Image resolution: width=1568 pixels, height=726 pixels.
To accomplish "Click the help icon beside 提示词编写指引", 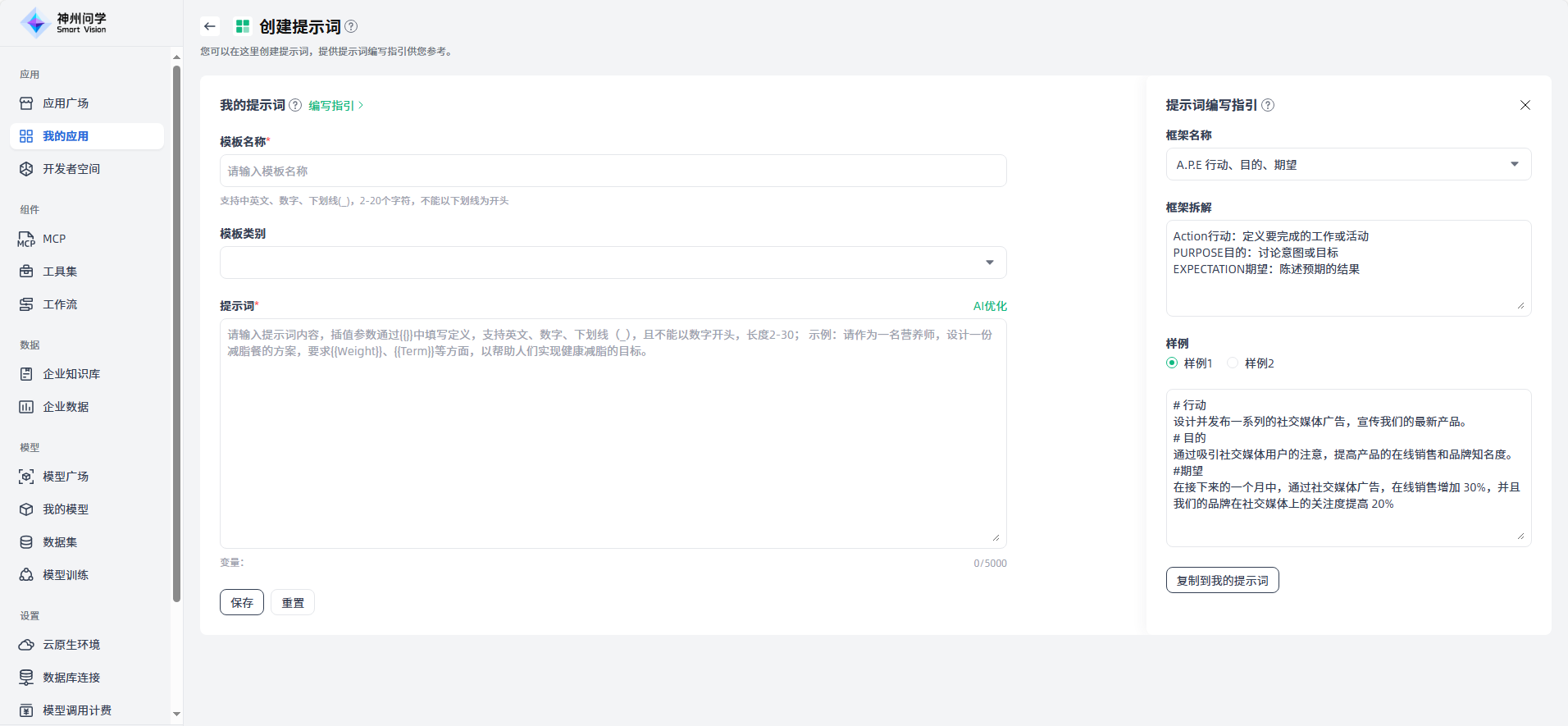I will pos(1268,105).
